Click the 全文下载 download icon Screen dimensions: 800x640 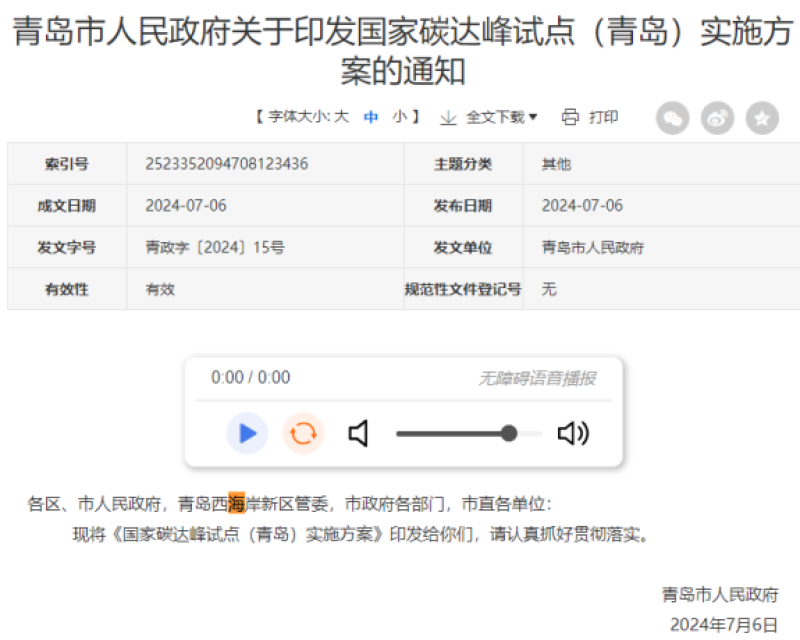(447, 117)
